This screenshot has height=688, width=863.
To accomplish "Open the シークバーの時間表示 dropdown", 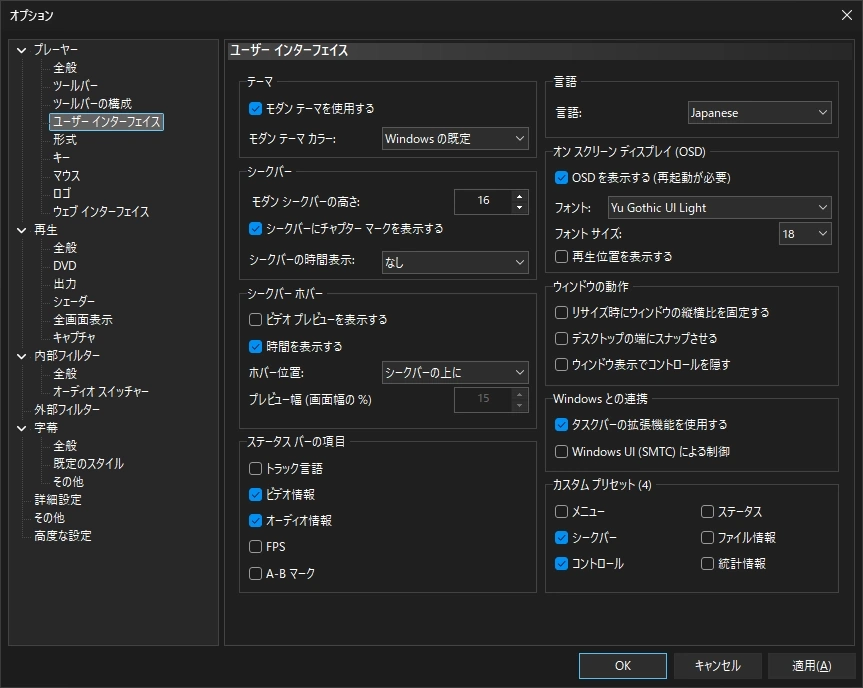I will (455, 263).
